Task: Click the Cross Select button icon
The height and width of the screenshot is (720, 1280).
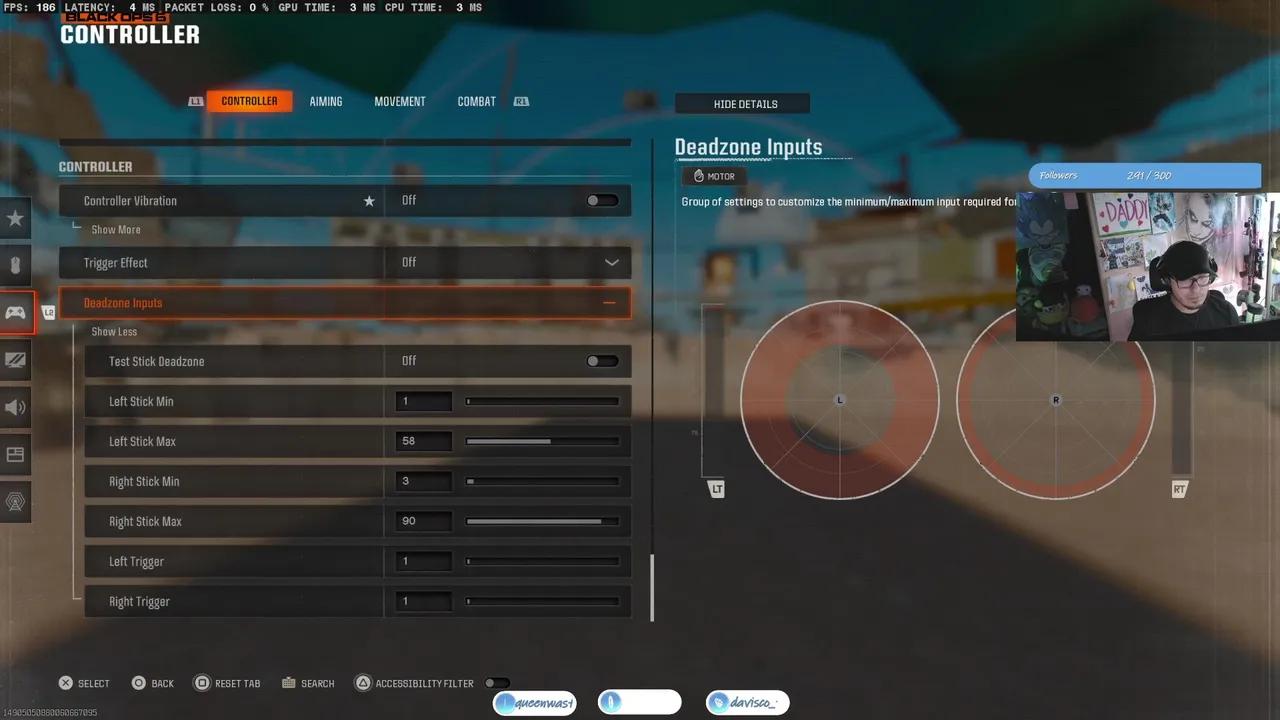Action: [x=66, y=683]
